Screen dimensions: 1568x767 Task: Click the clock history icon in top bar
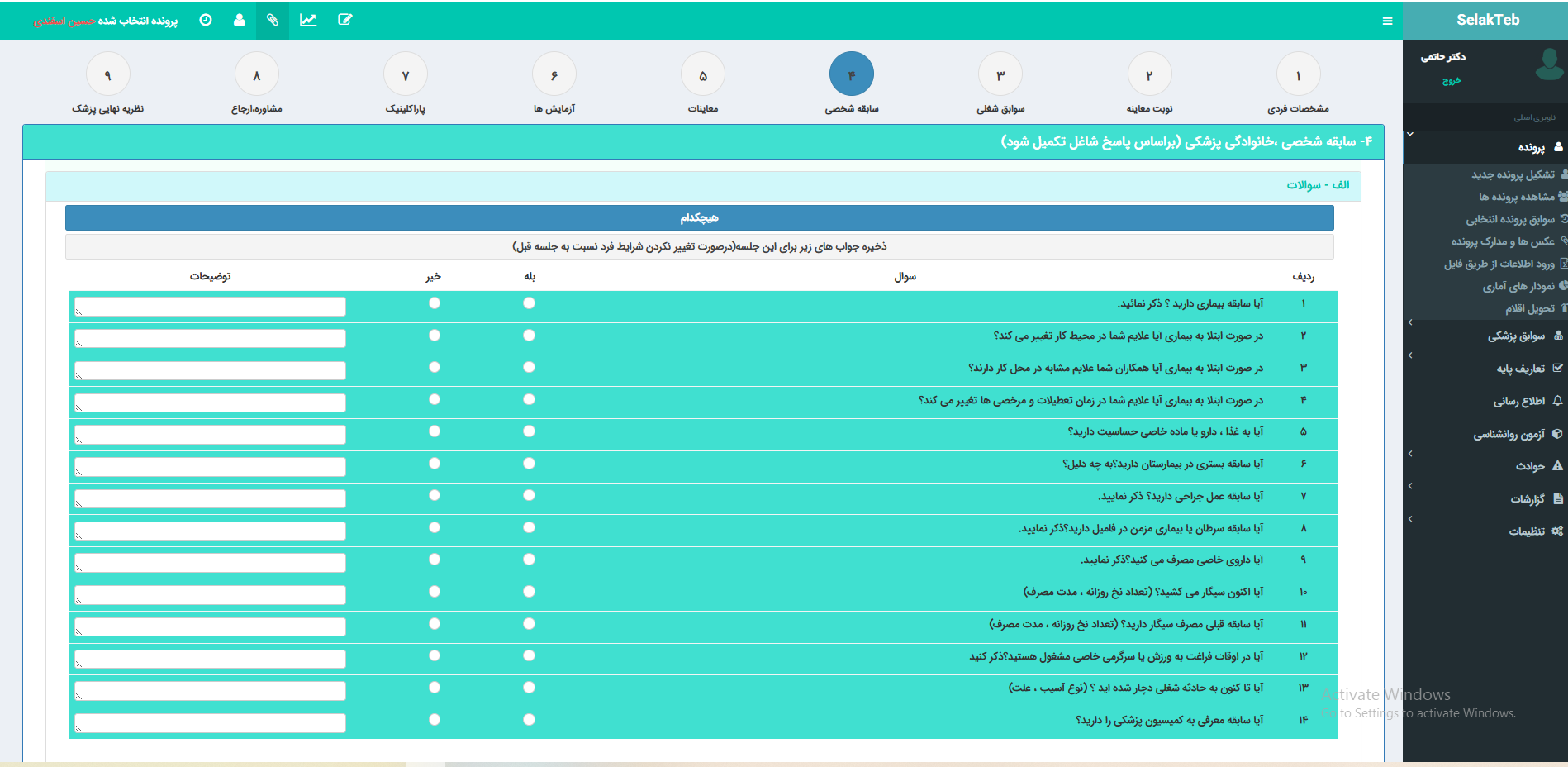206,20
